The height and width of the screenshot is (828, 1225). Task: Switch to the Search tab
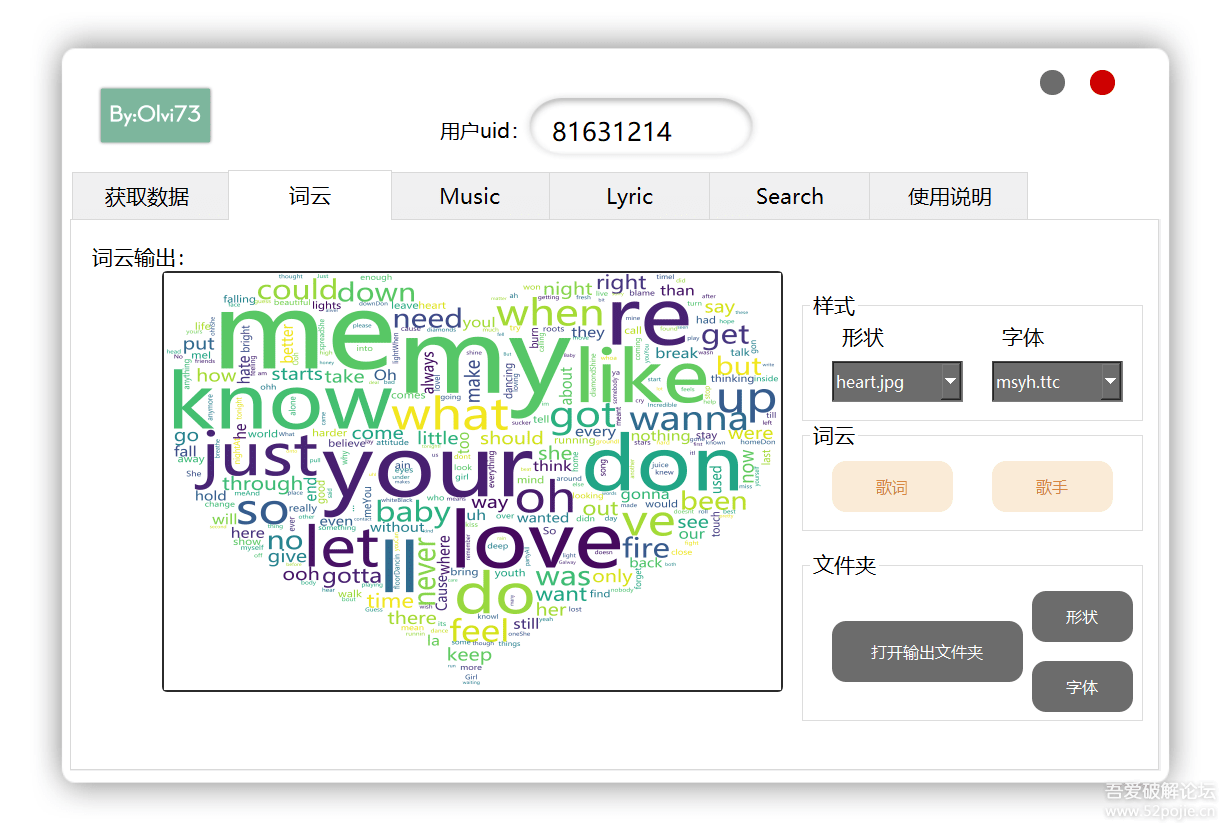click(x=789, y=196)
